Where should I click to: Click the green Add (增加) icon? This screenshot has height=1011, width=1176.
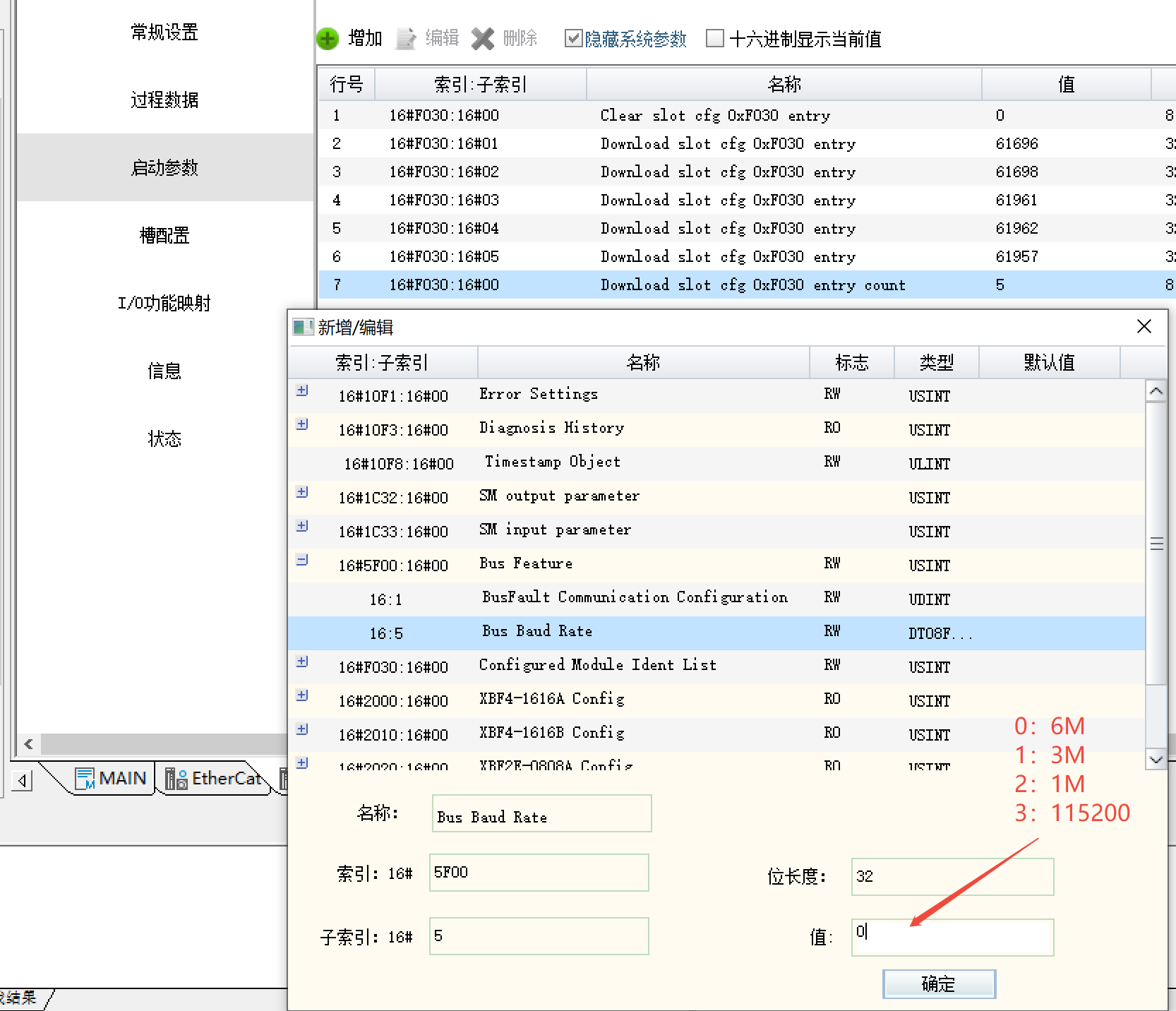328,39
